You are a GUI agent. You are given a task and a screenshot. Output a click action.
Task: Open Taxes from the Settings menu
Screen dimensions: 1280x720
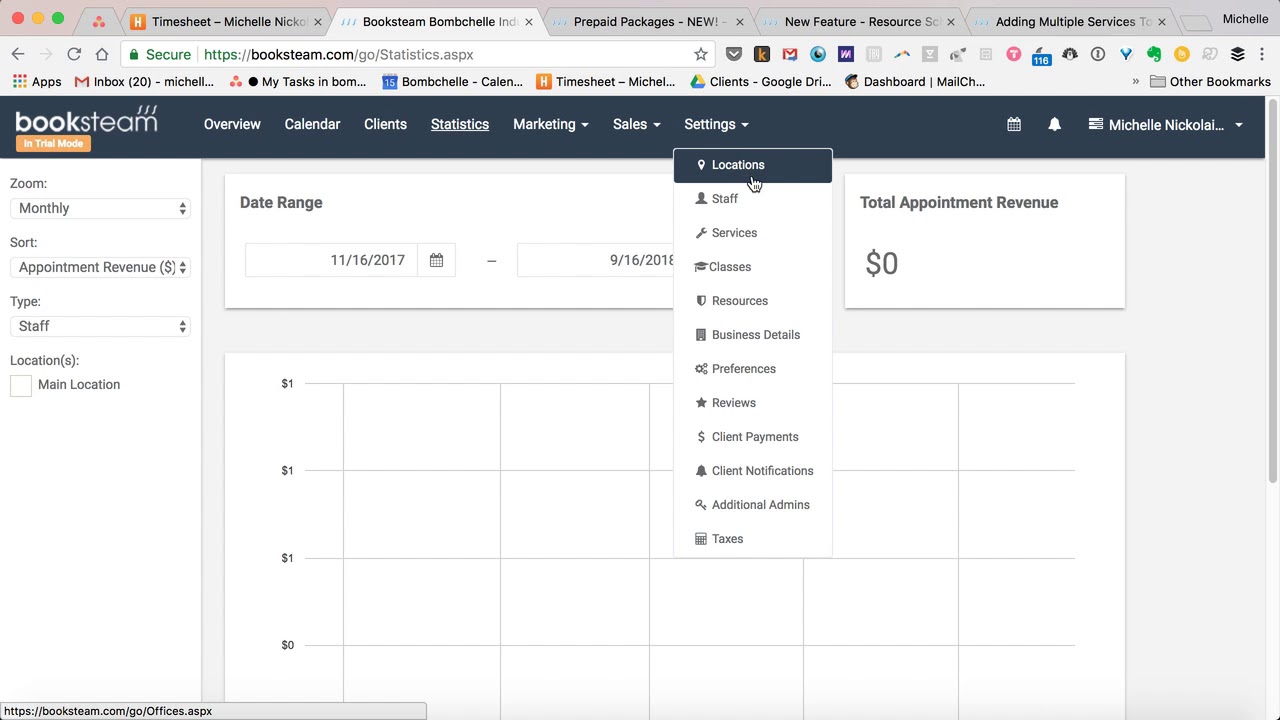[753, 539]
